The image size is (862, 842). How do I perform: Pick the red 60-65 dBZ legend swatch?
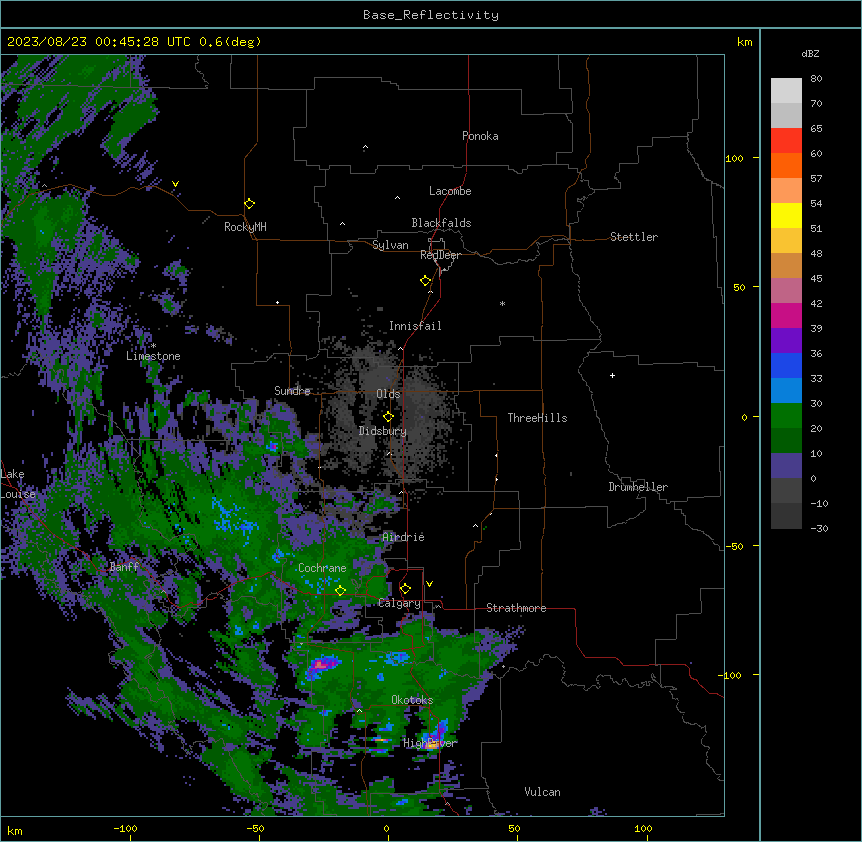(x=786, y=140)
